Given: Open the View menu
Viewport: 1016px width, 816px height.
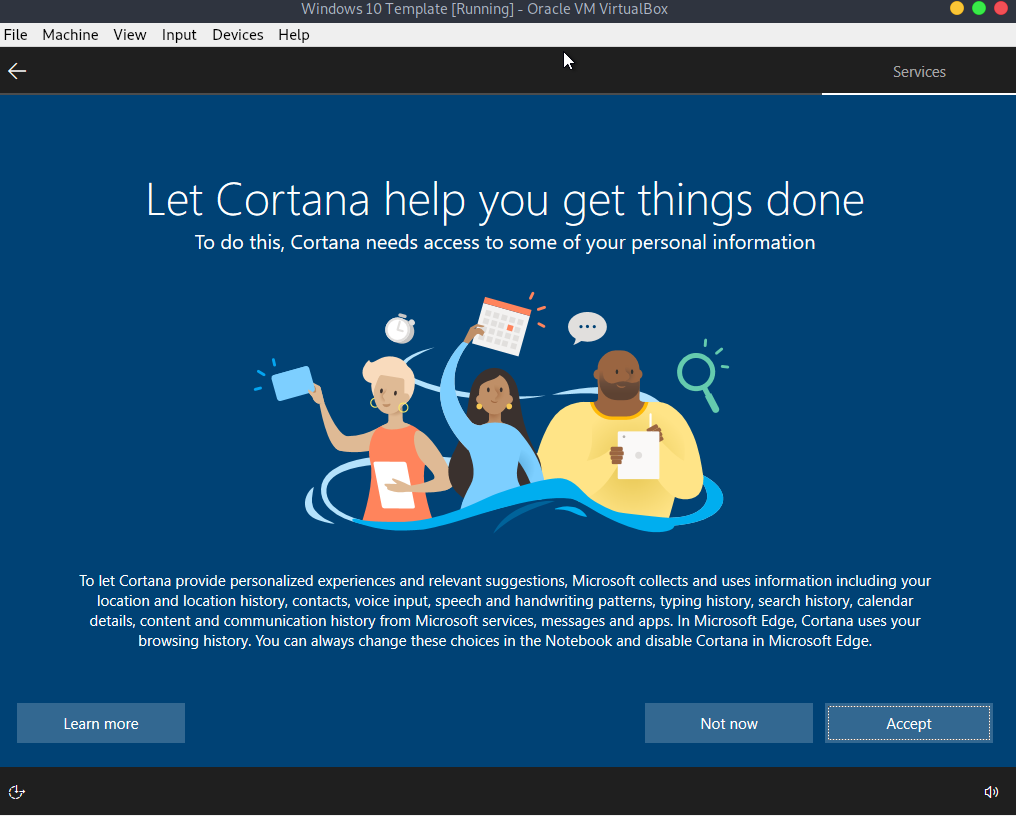Looking at the screenshot, I should 130,35.
